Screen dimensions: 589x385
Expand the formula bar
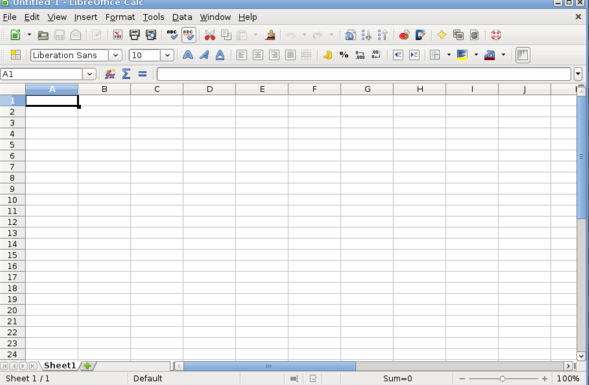point(578,74)
